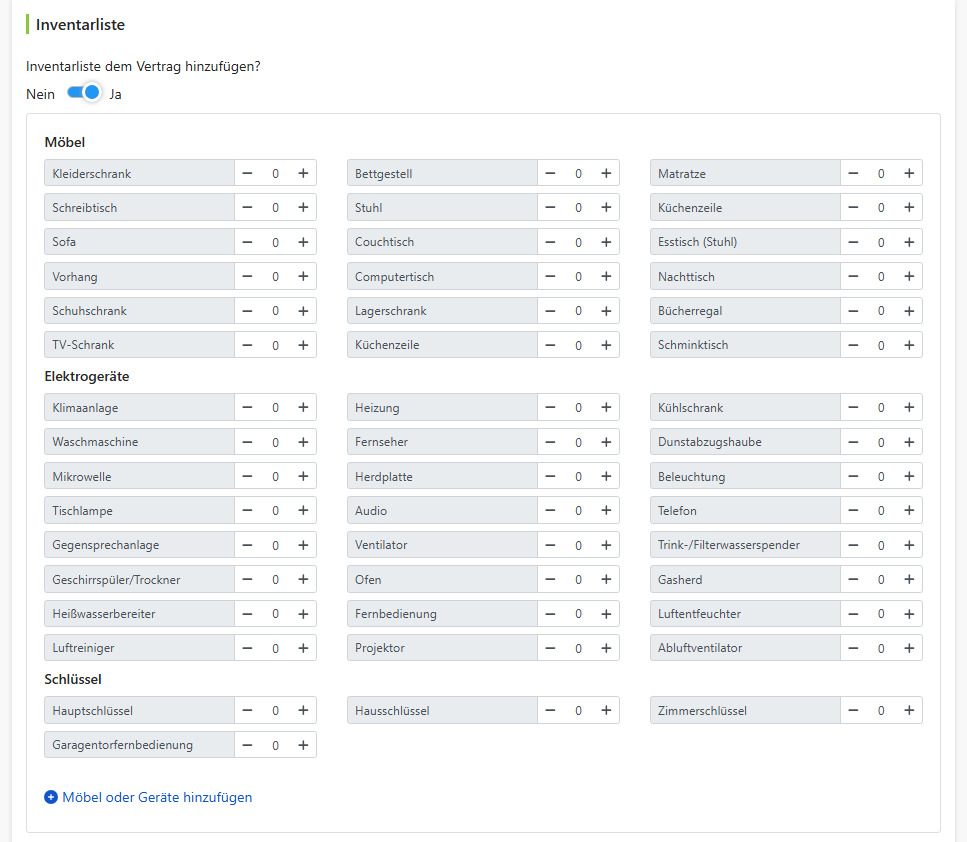Click plus icon next to Hauptschlüssel
Image resolution: width=967 pixels, height=842 pixels.
pos(303,711)
